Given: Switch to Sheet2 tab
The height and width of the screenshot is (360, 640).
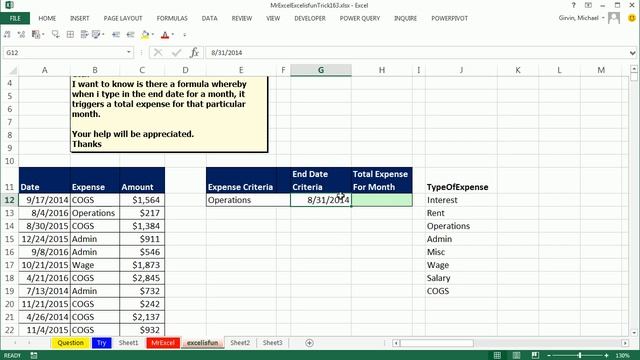Looking at the screenshot, I should coord(240,343).
